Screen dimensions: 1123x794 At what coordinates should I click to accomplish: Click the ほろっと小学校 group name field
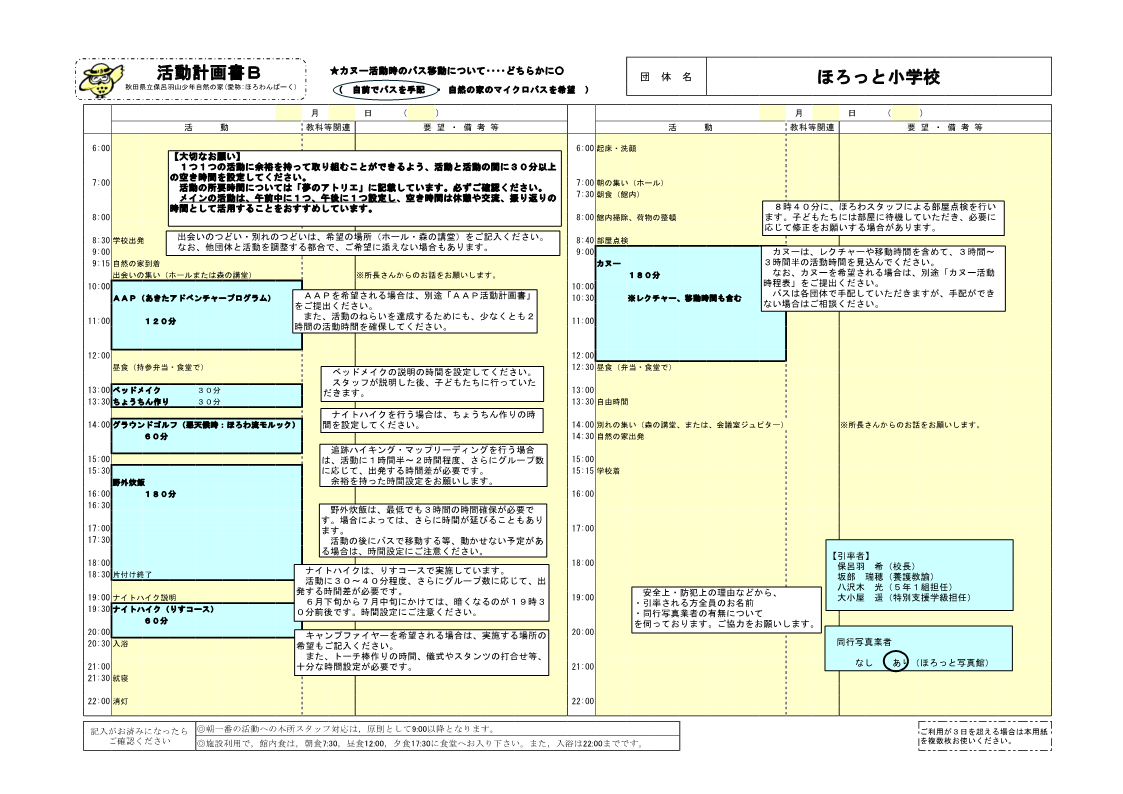tap(878, 77)
